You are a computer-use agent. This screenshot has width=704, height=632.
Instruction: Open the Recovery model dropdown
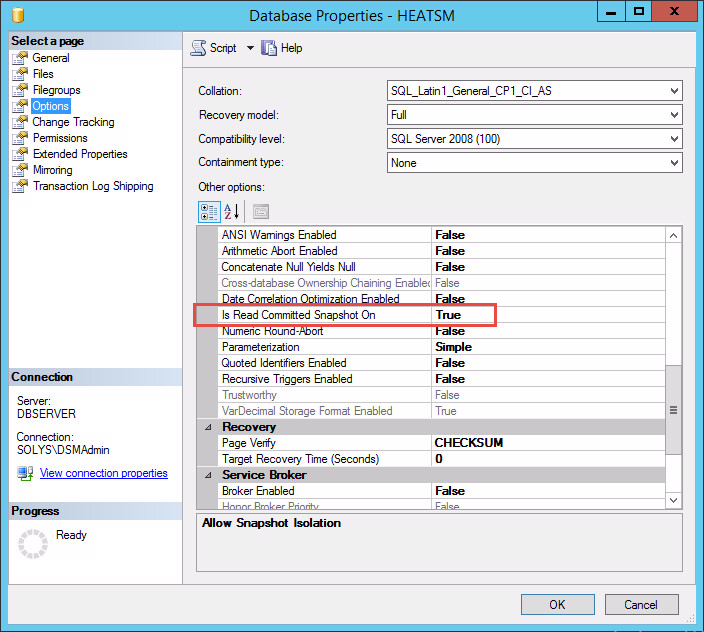coord(673,115)
